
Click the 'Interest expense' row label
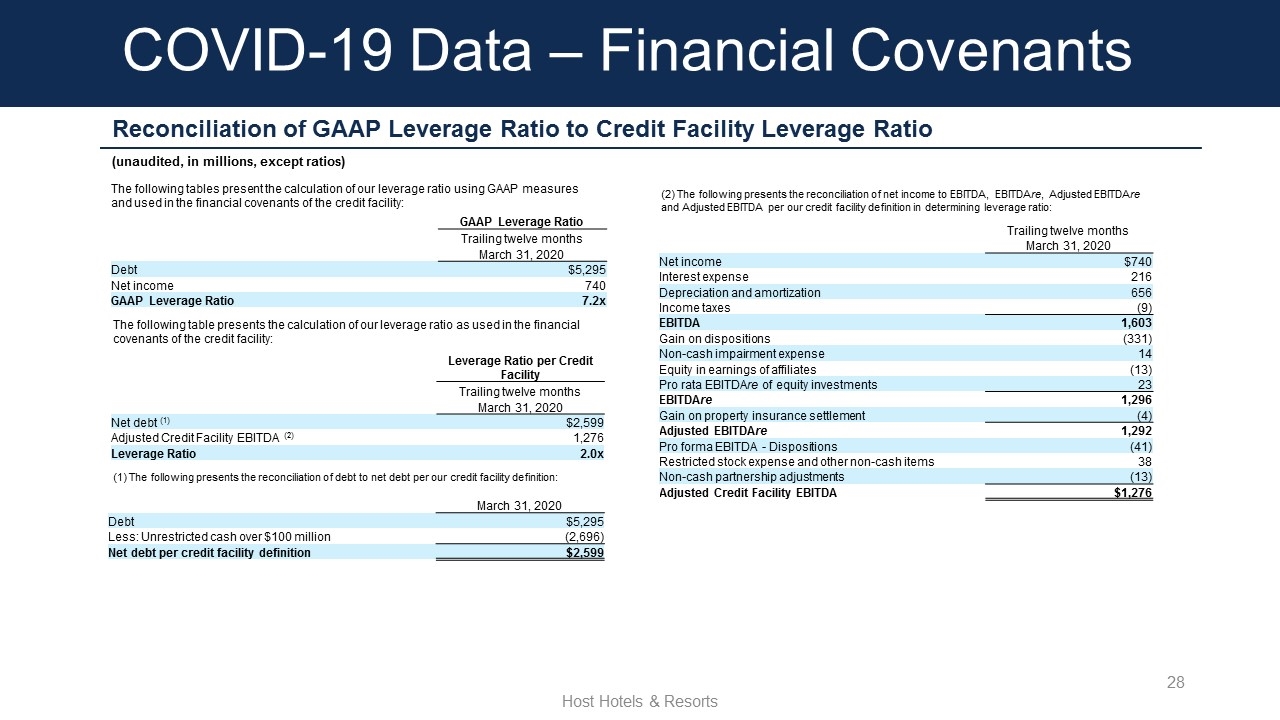point(703,277)
